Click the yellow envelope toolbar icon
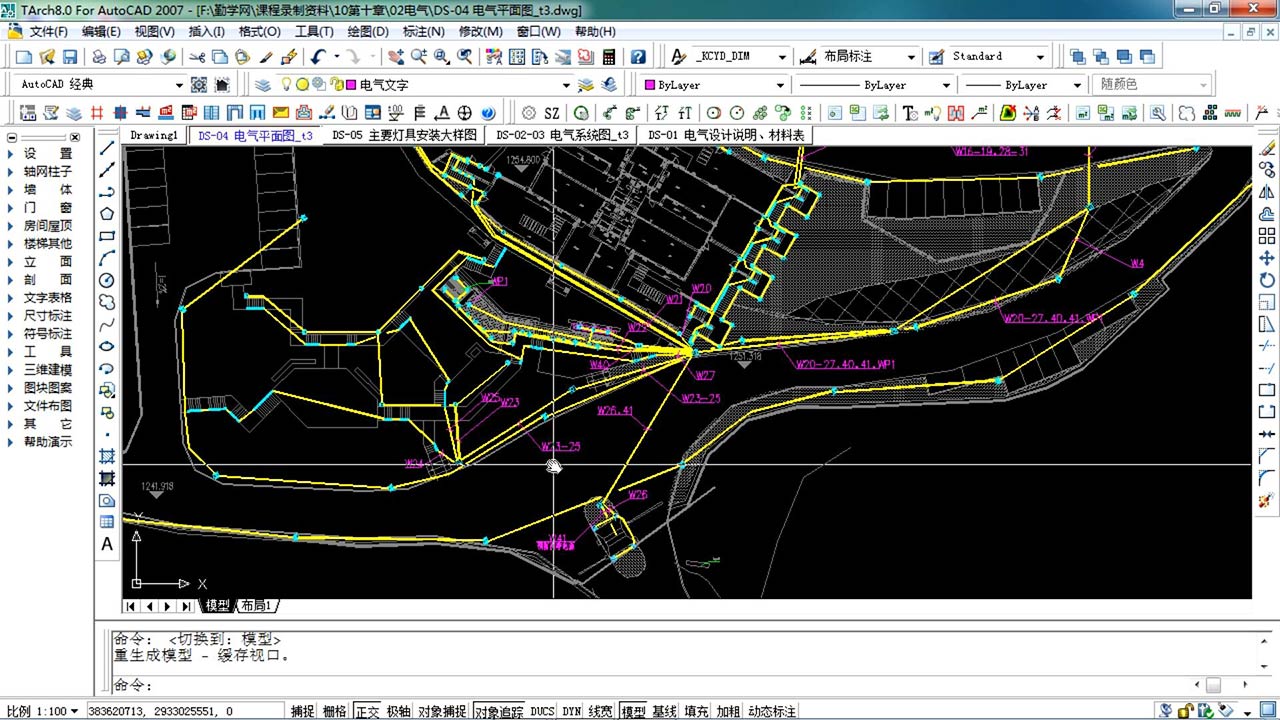 [280, 113]
